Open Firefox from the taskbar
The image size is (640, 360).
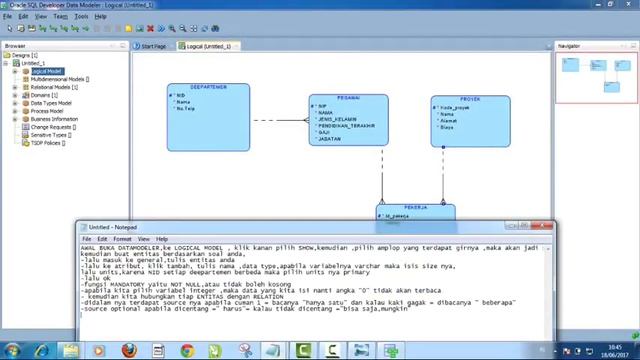pyautogui.click(x=129, y=351)
